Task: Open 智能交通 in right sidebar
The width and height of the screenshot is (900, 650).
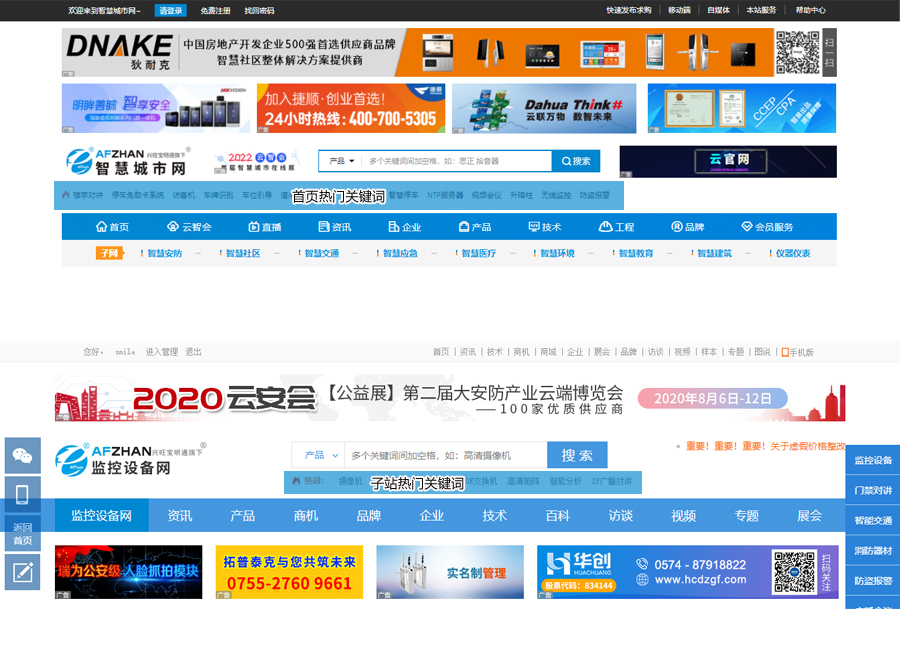Action: click(873, 521)
